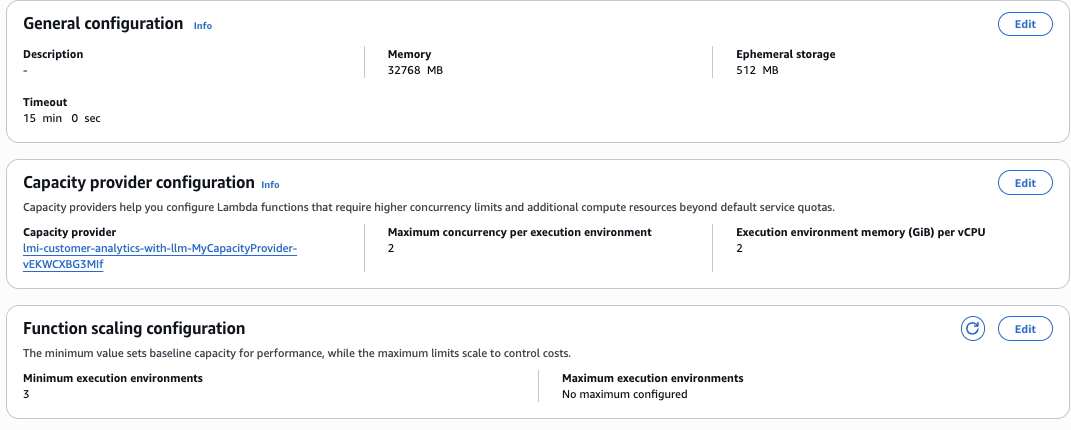This screenshot has height=430, width=1071.
Task: Click the Capacity provider configuration heading
Action: pyautogui.click(x=138, y=182)
